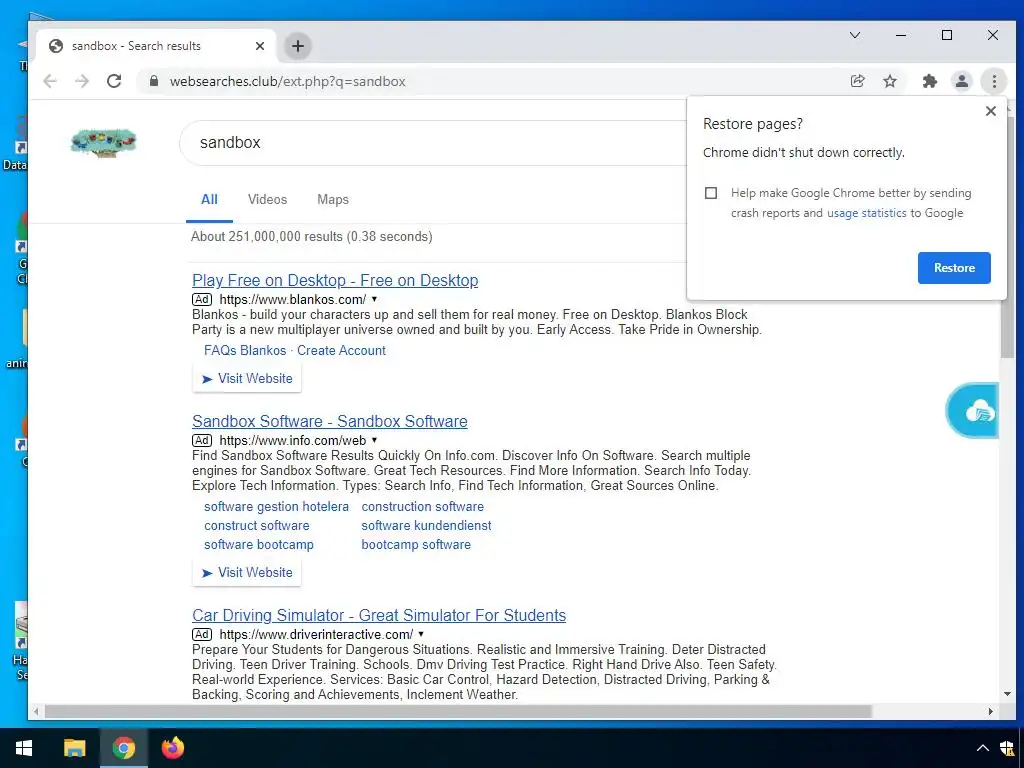Click the scroll left arrow
The image size is (1024, 768).
pos(37,711)
